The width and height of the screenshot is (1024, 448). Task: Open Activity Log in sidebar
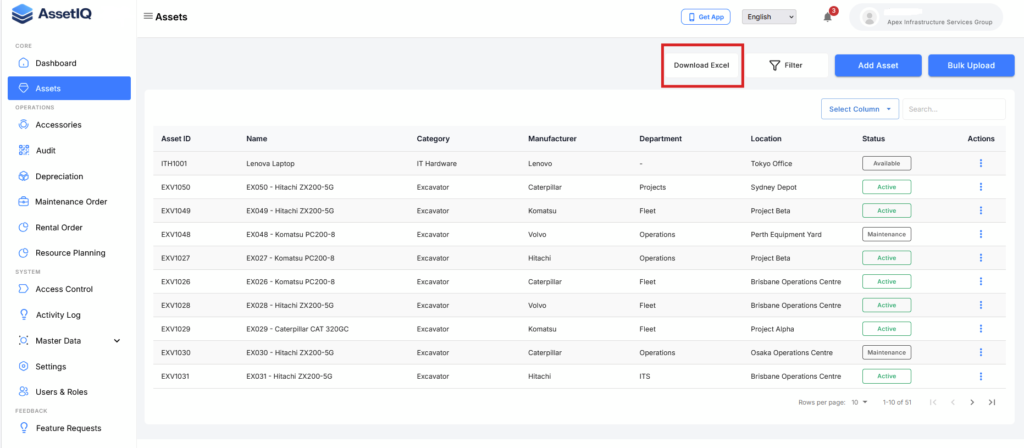[x=69, y=315]
